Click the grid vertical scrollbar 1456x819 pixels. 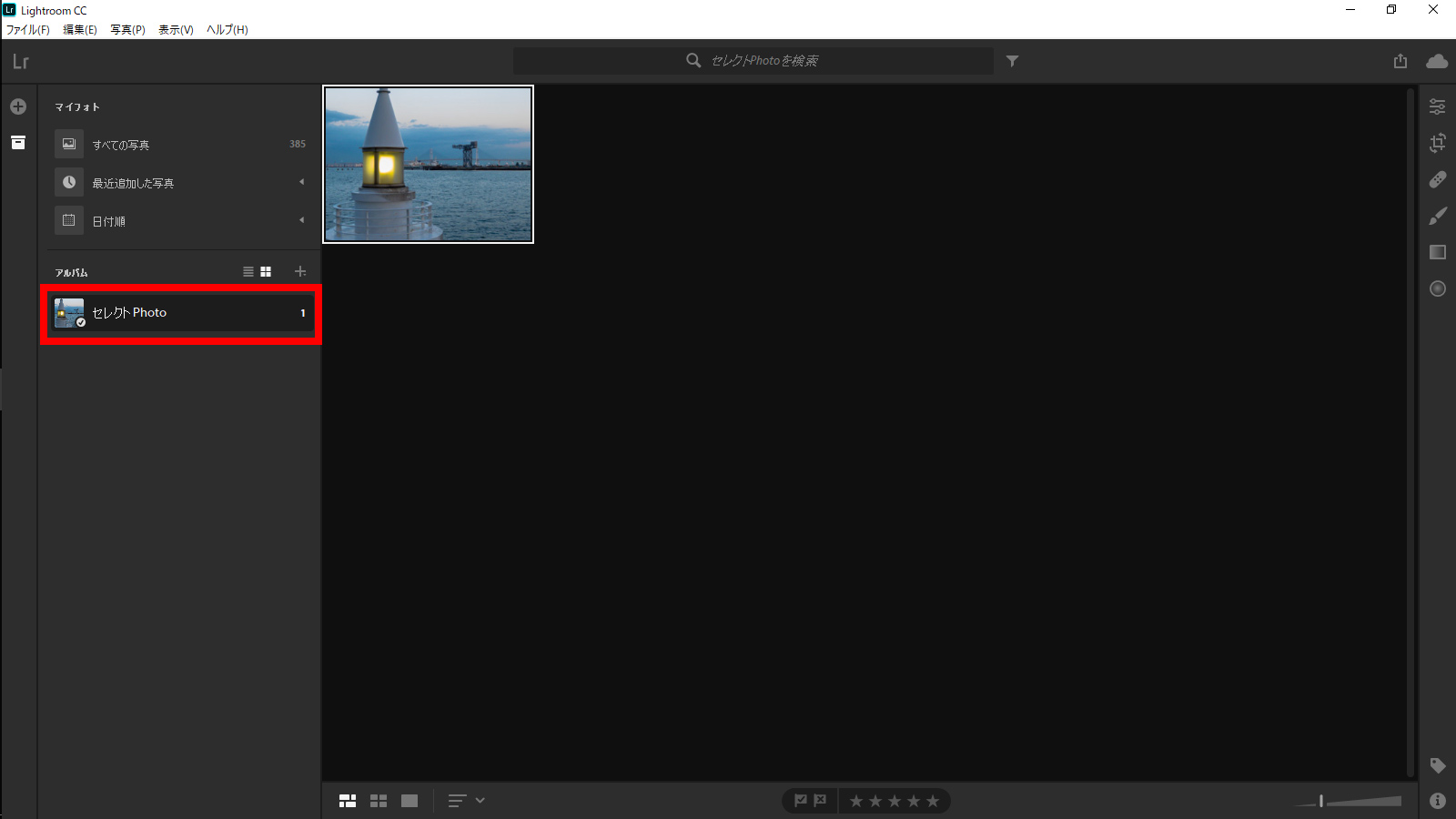coord(1410,432)
